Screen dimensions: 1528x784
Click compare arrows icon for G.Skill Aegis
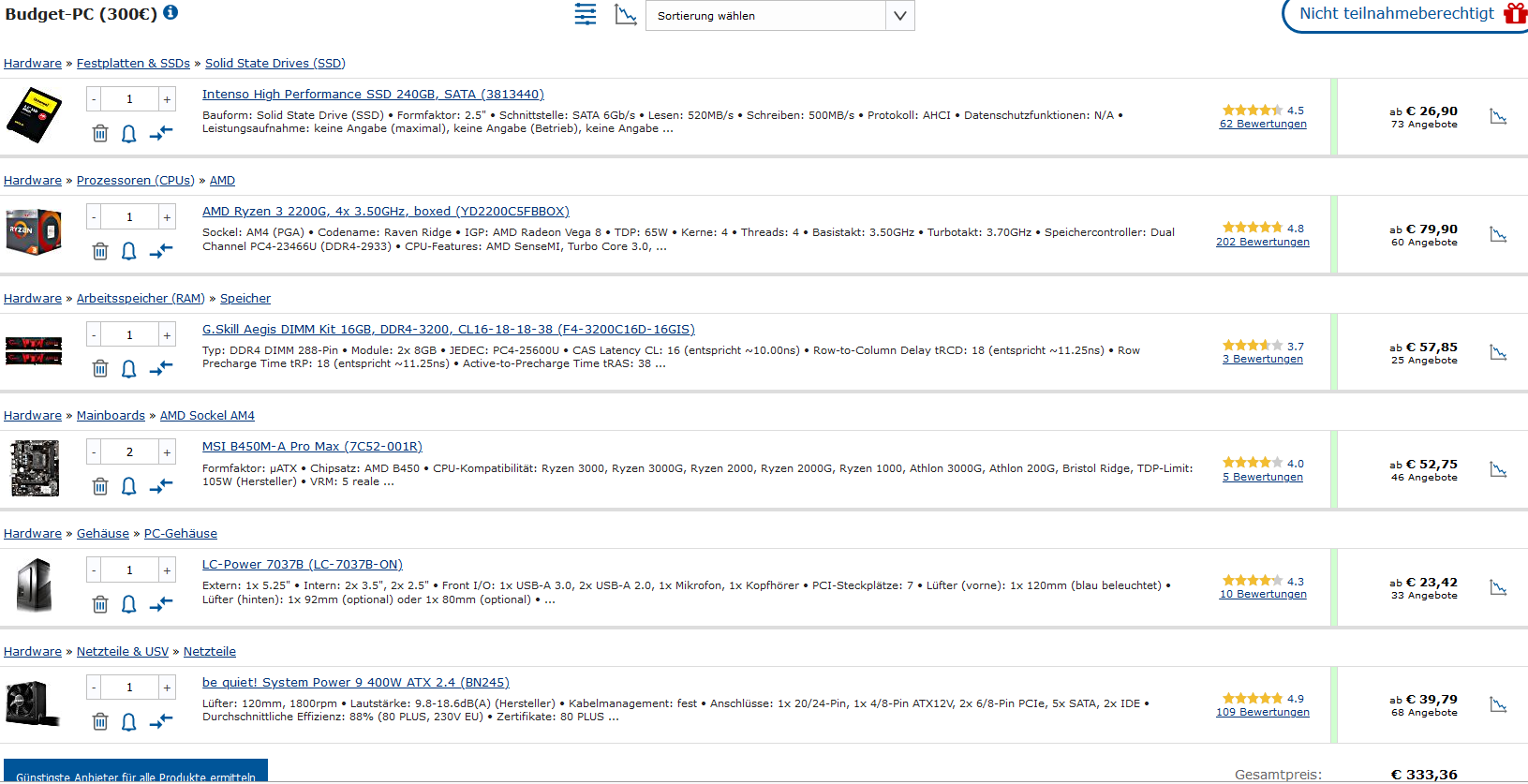pos(161,368)
